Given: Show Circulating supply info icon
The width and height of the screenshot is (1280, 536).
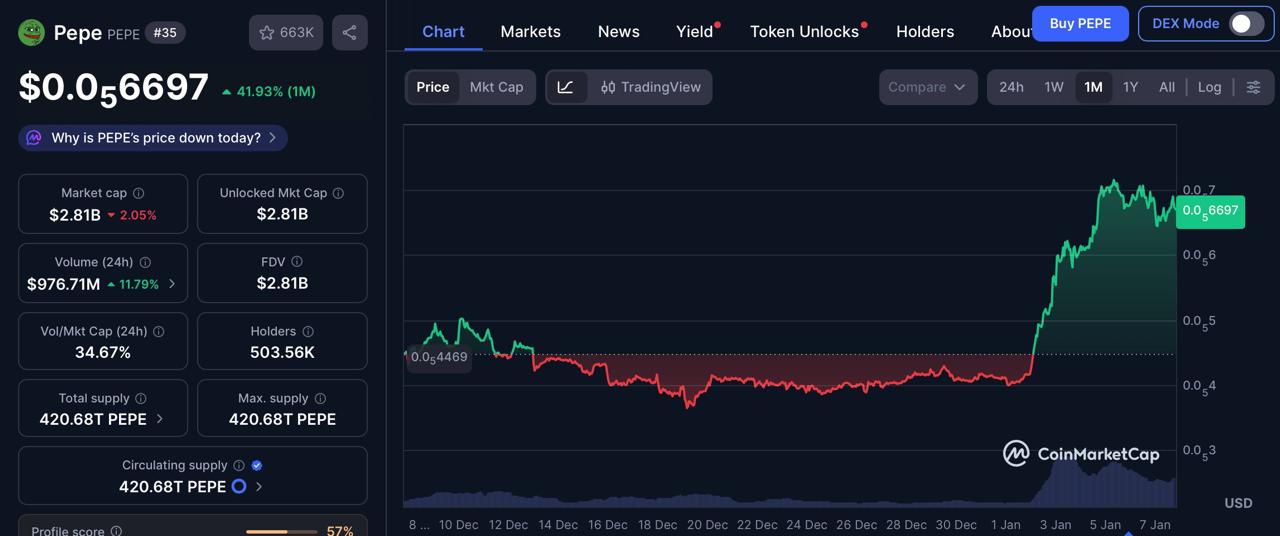Looking at the screenshot, I should pyautogui.click(x=239, y=465).
